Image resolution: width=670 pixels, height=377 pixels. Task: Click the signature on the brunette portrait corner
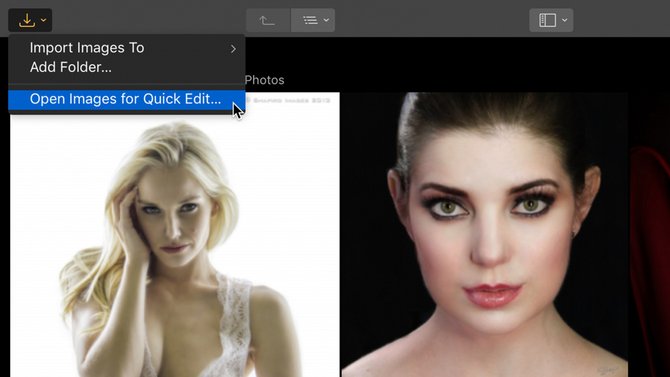[x=607, y=369]
